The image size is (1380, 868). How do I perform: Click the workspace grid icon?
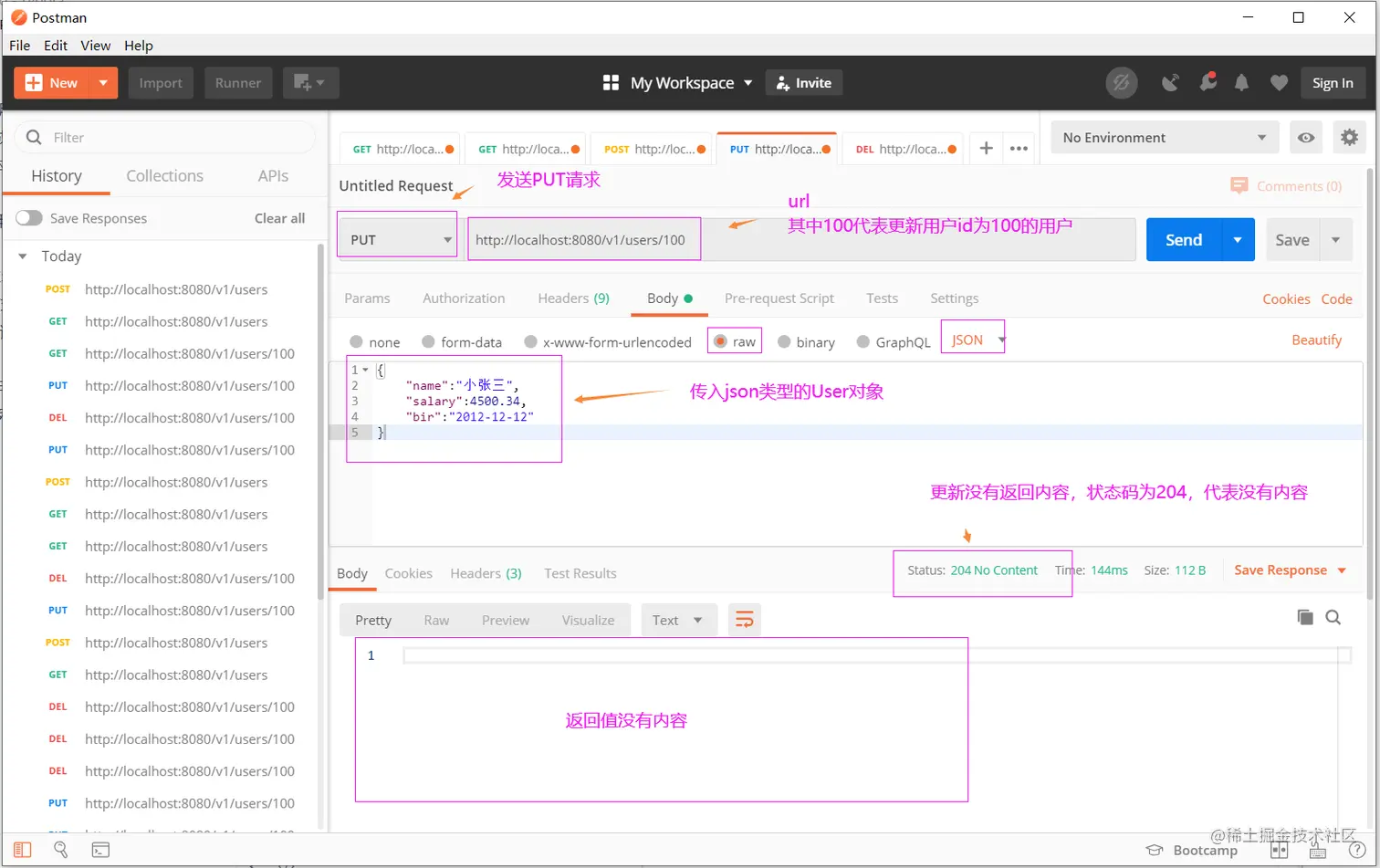(611, 83)
